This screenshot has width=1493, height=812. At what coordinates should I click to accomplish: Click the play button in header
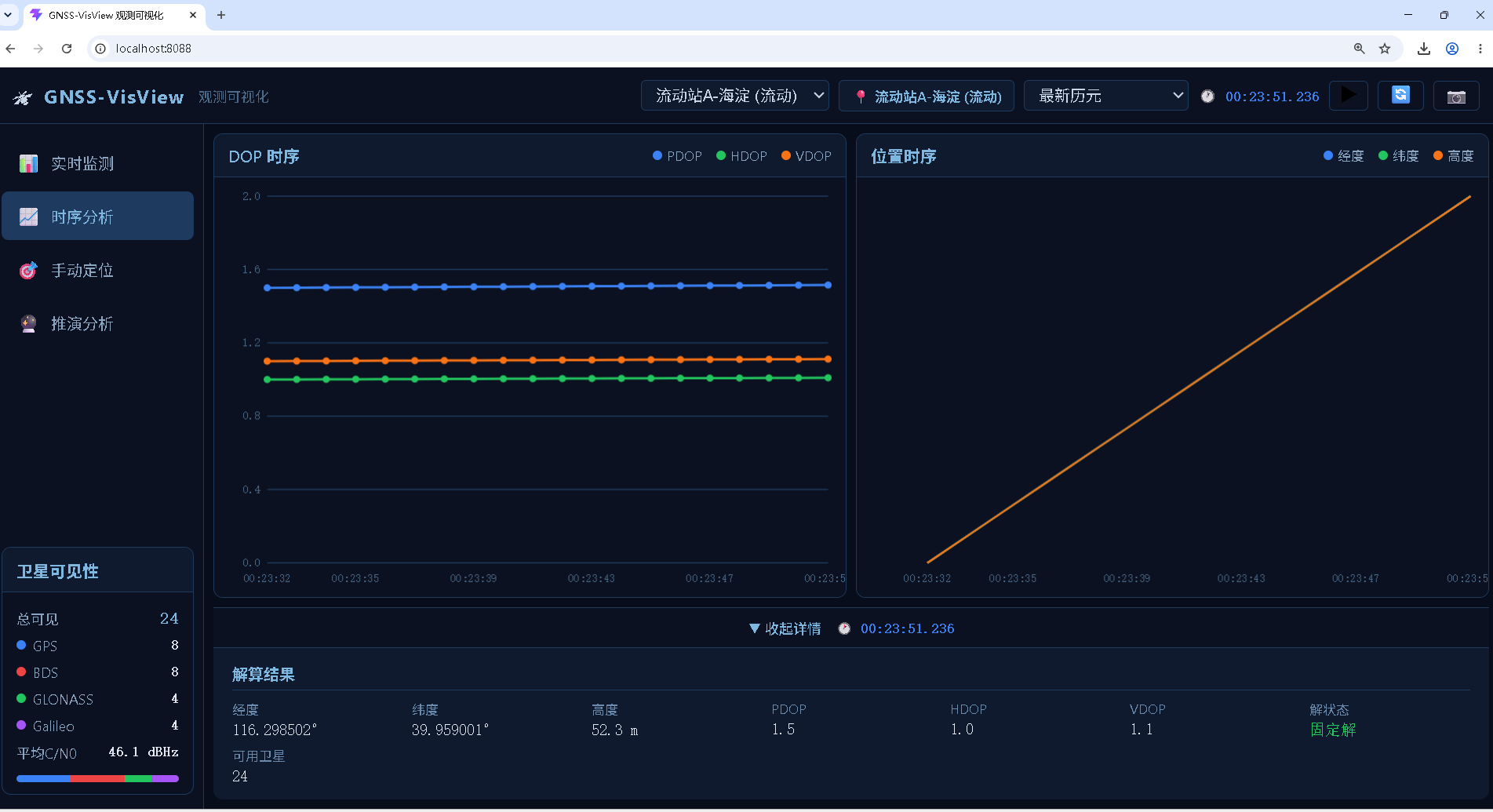1349,96
